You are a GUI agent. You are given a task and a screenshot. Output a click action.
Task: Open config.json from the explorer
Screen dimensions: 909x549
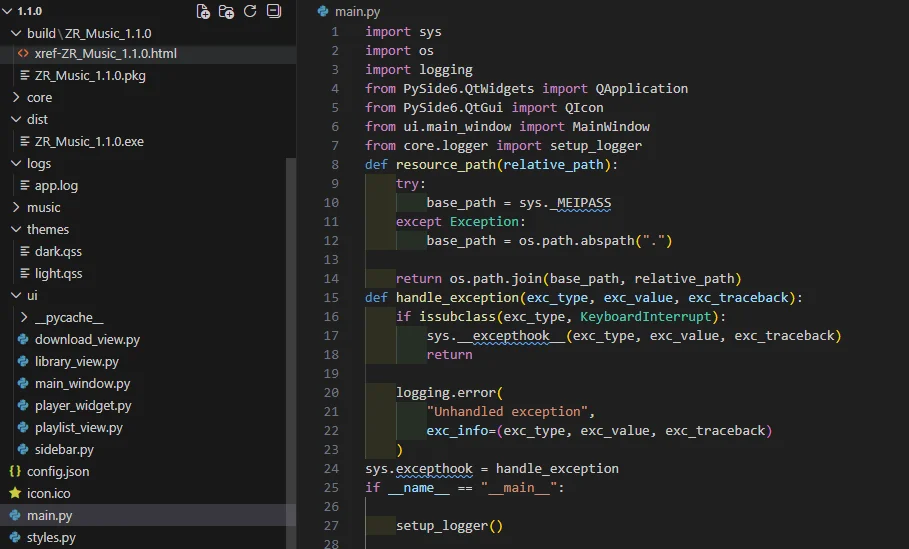[57, 471]
